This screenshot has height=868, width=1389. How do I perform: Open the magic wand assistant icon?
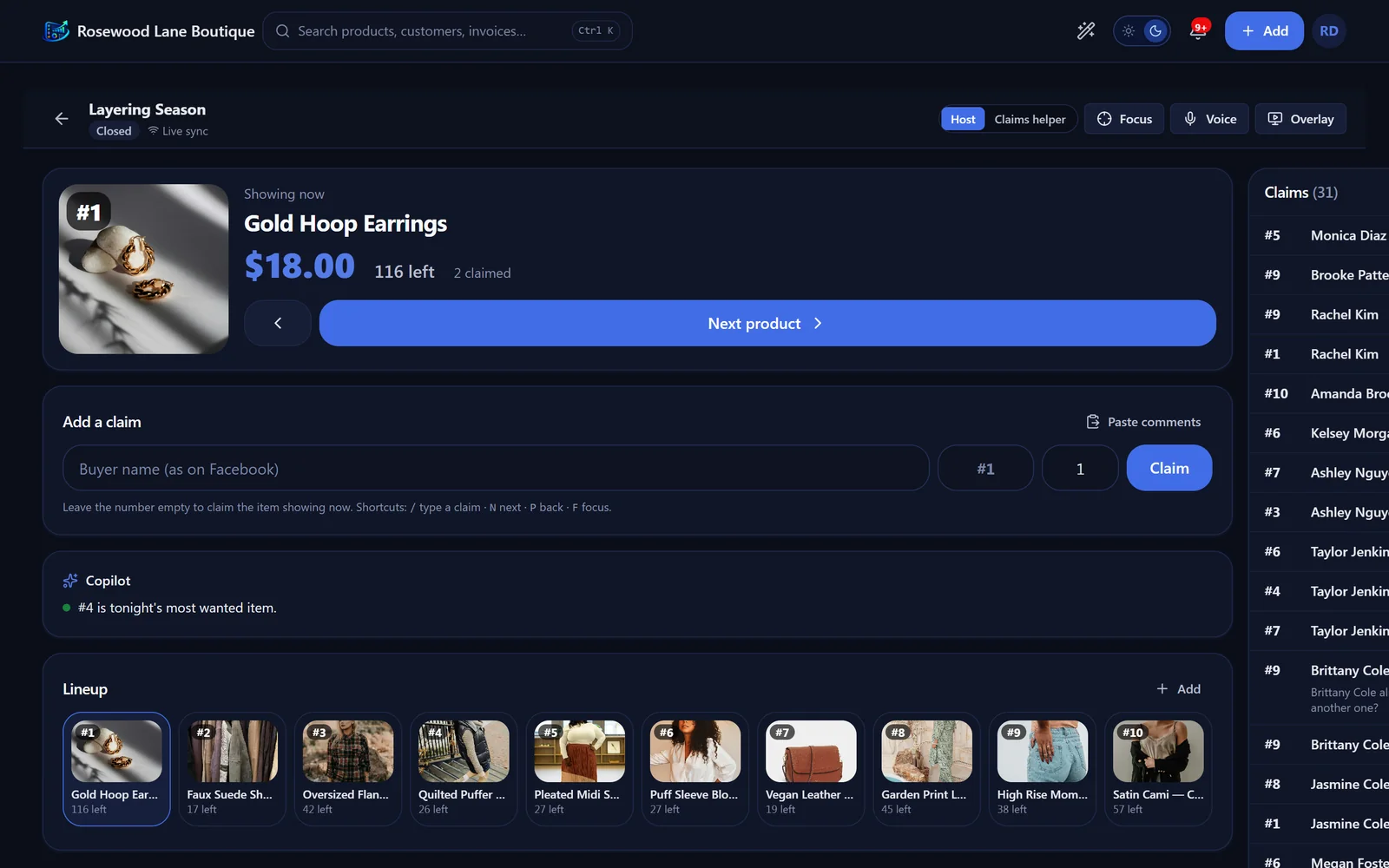point(1086,31)
